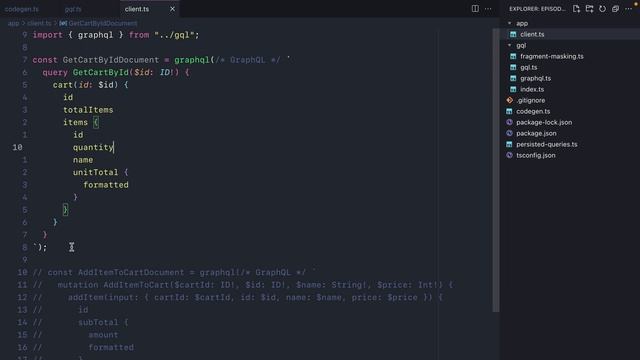Click GetCartByIdDocument constant name in code
This screenshot has height=360, width=640.
tap(111, 60)
